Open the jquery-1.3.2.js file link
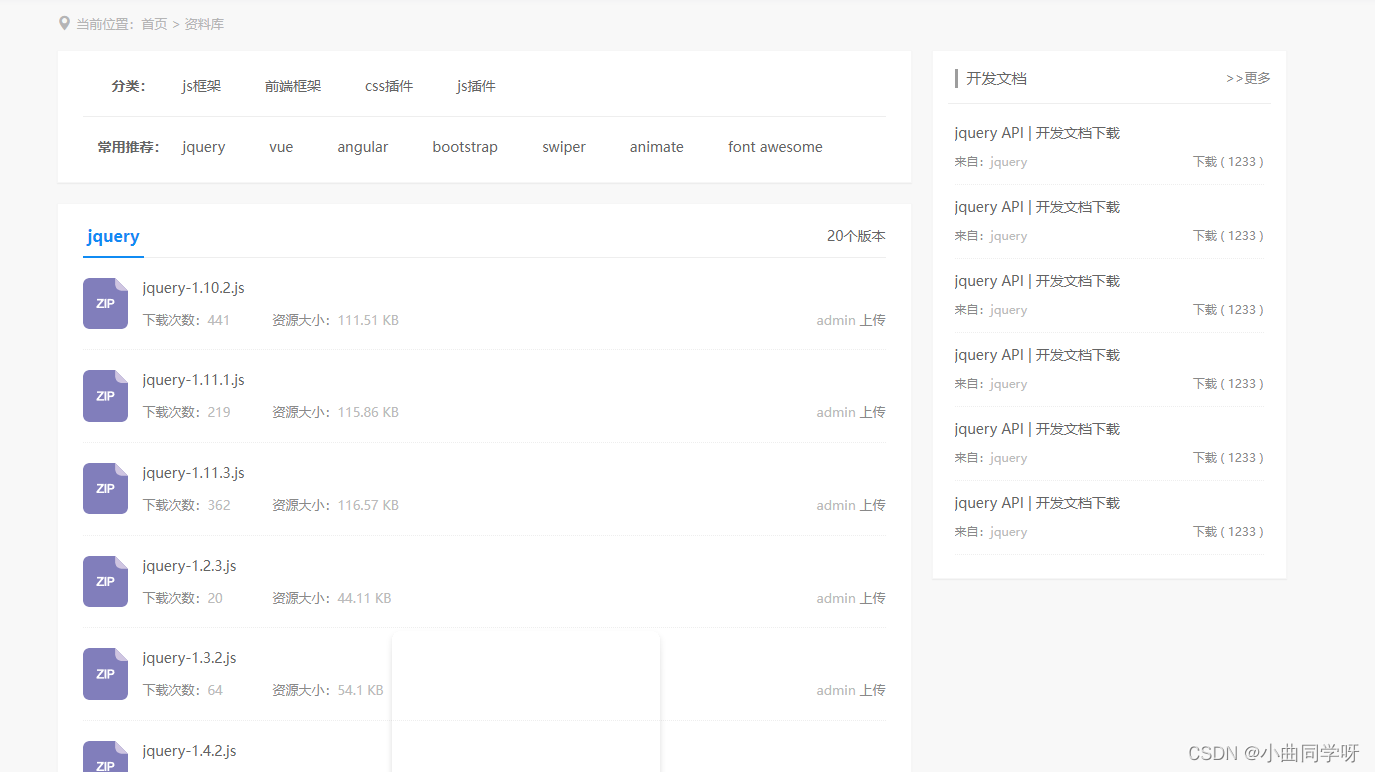The image size is (1375, 772). pos(190,658)
